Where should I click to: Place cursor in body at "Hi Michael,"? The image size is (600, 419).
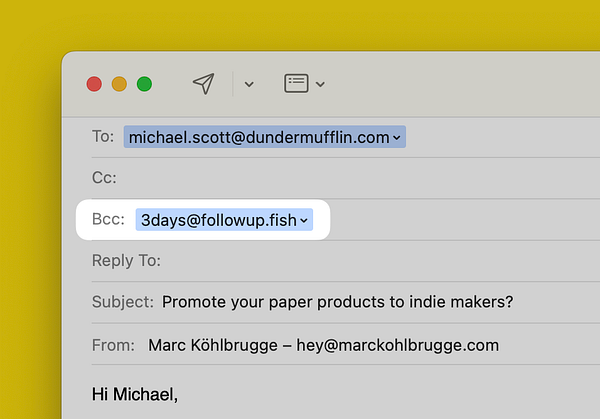pos(134,393)
